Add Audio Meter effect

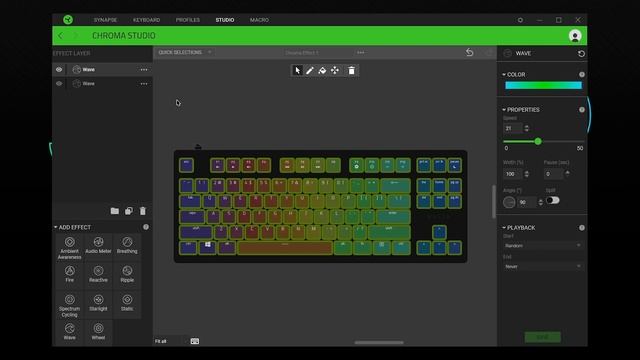98,247
